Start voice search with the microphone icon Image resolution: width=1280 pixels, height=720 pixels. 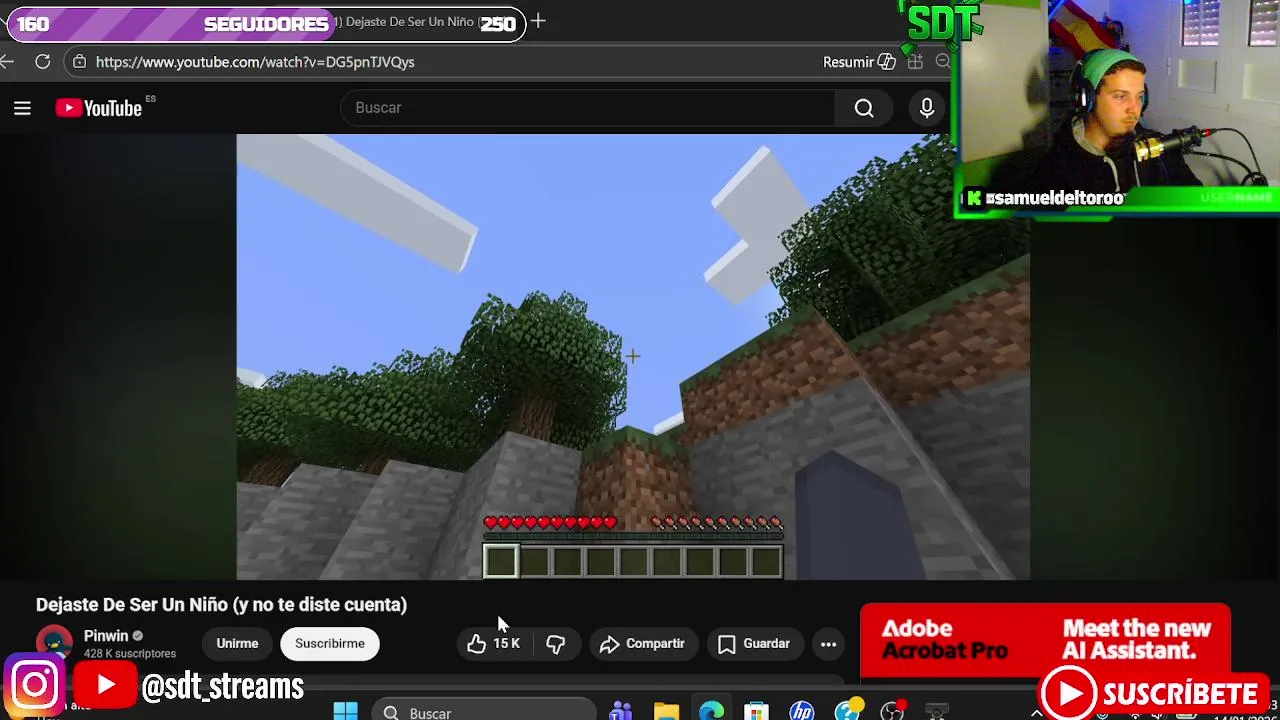pyautogui.click(x=927, y=108)
